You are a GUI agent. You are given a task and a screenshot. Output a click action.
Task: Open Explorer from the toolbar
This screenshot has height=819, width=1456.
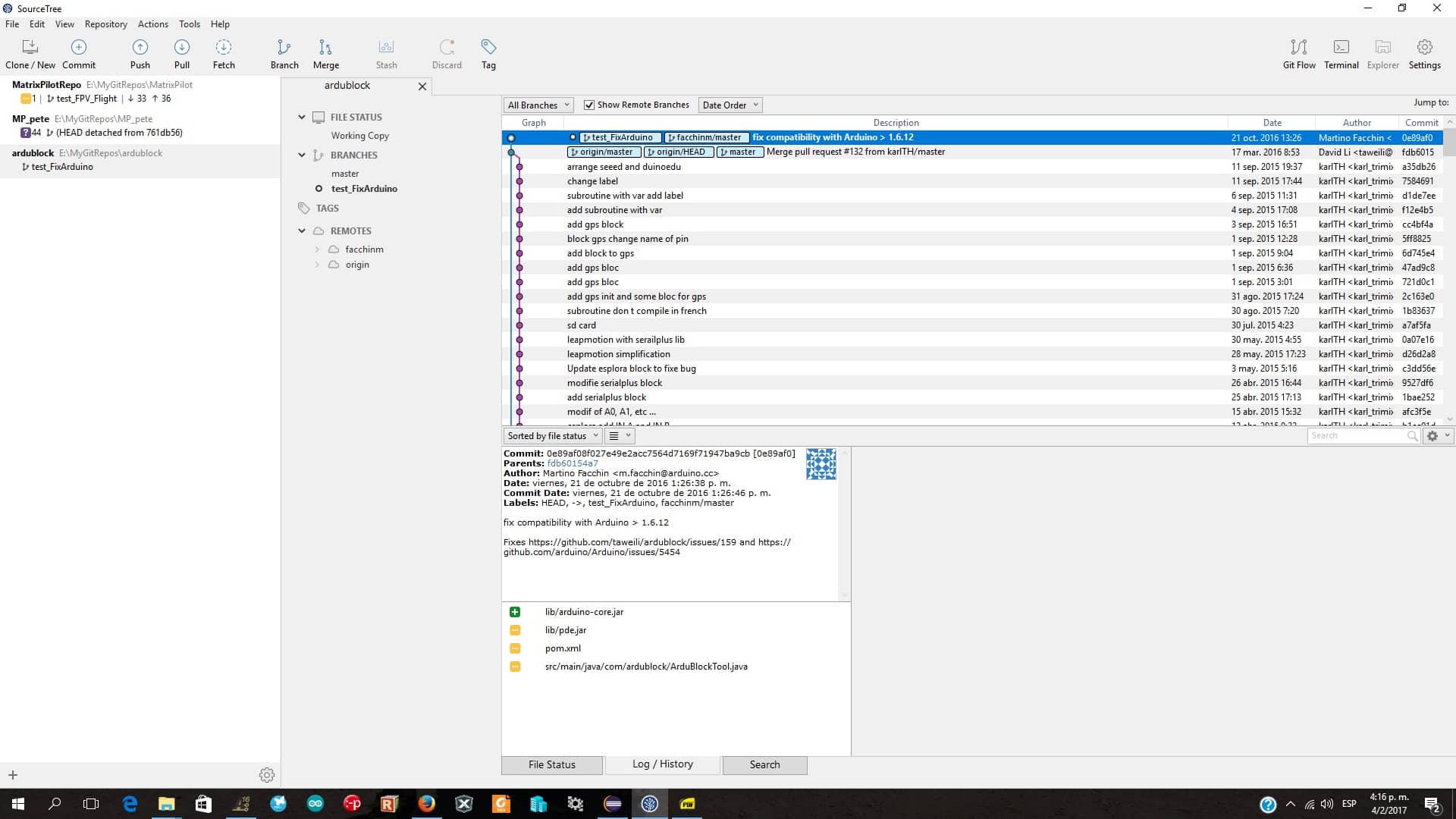tap(1383, 54)
